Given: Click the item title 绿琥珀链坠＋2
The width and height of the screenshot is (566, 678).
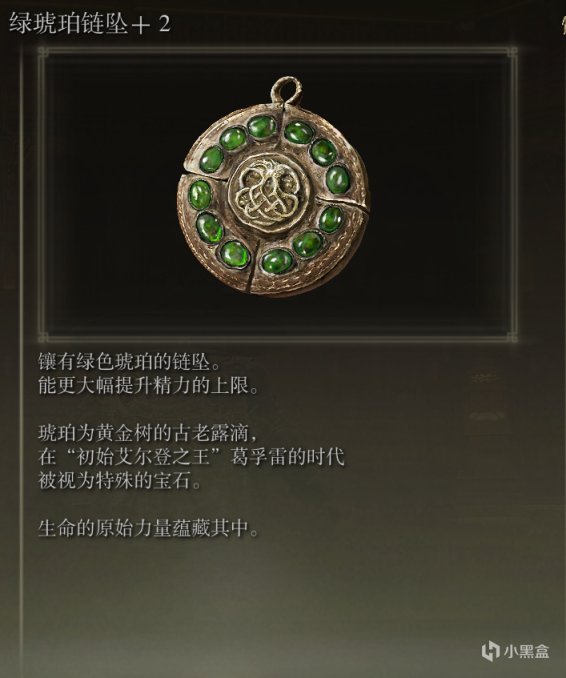Looking at the screenshot, I should click(x=90, y=23).
